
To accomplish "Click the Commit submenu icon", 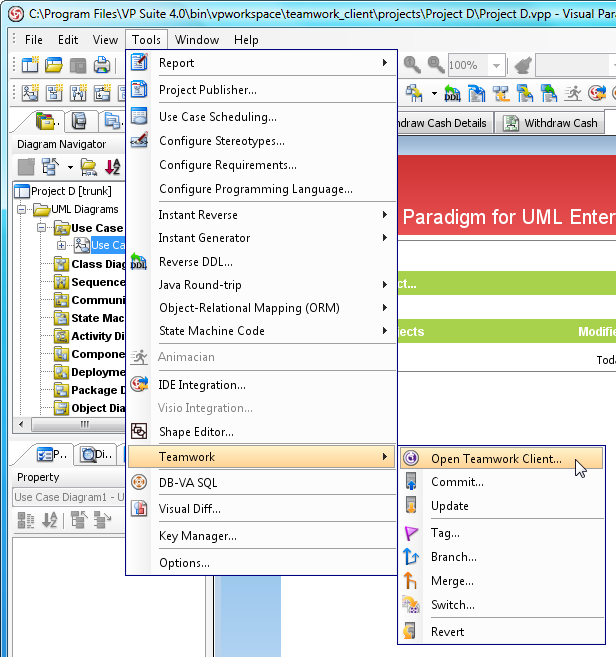I will 411,481.
